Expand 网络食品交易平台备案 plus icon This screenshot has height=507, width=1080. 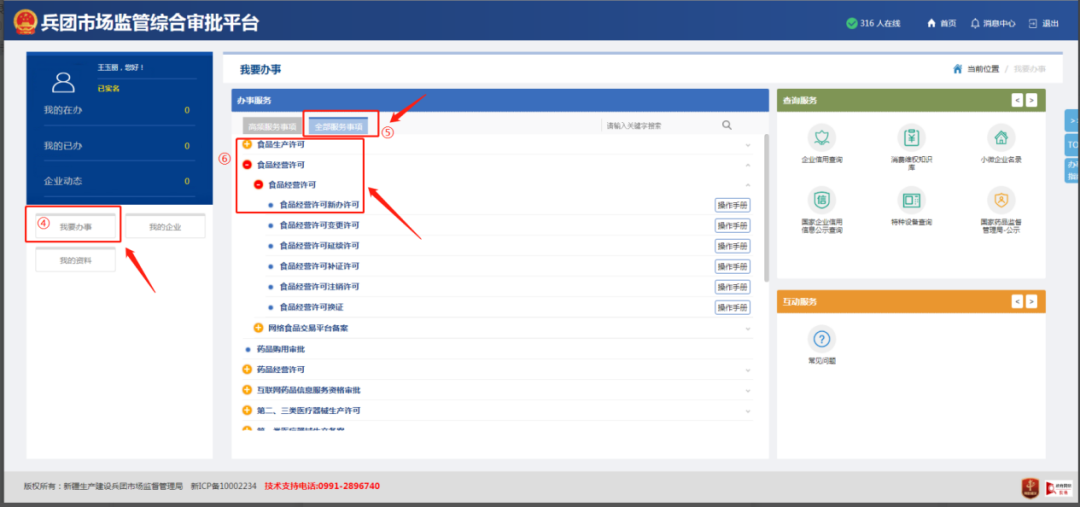[x=258, y=328]
